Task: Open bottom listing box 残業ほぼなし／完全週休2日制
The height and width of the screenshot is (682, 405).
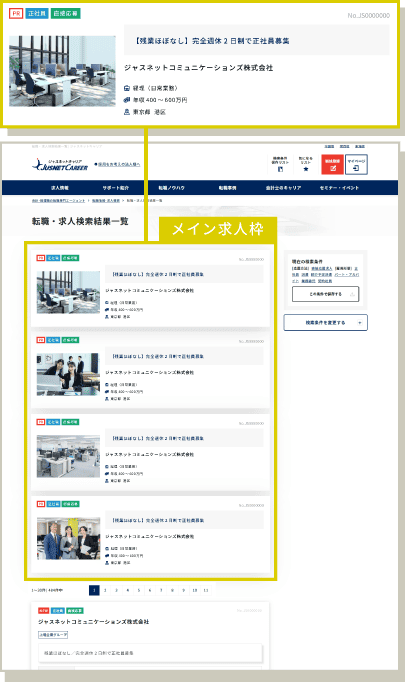Action: pyautogui.click(x=150, y=653)
